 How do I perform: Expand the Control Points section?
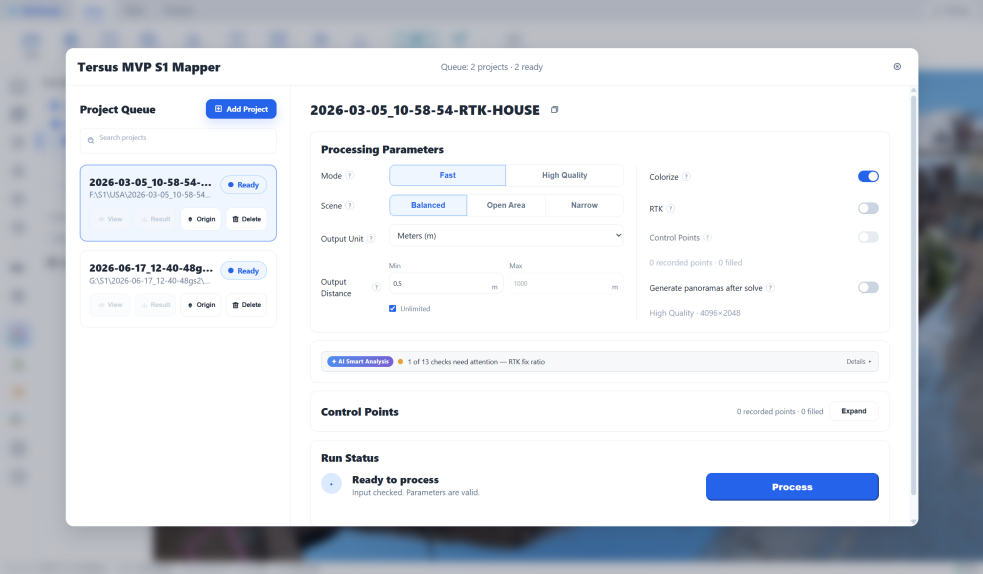point(853,411)
